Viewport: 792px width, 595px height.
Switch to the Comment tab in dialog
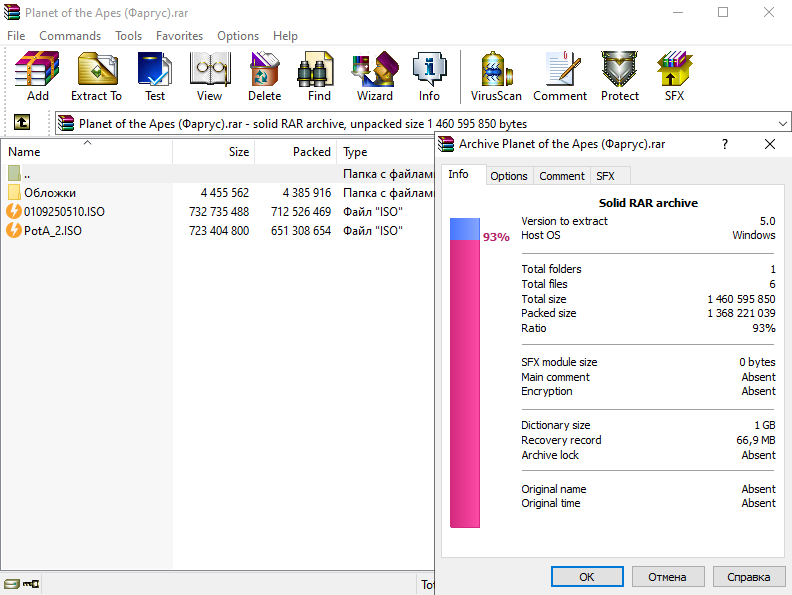(562, 176)
